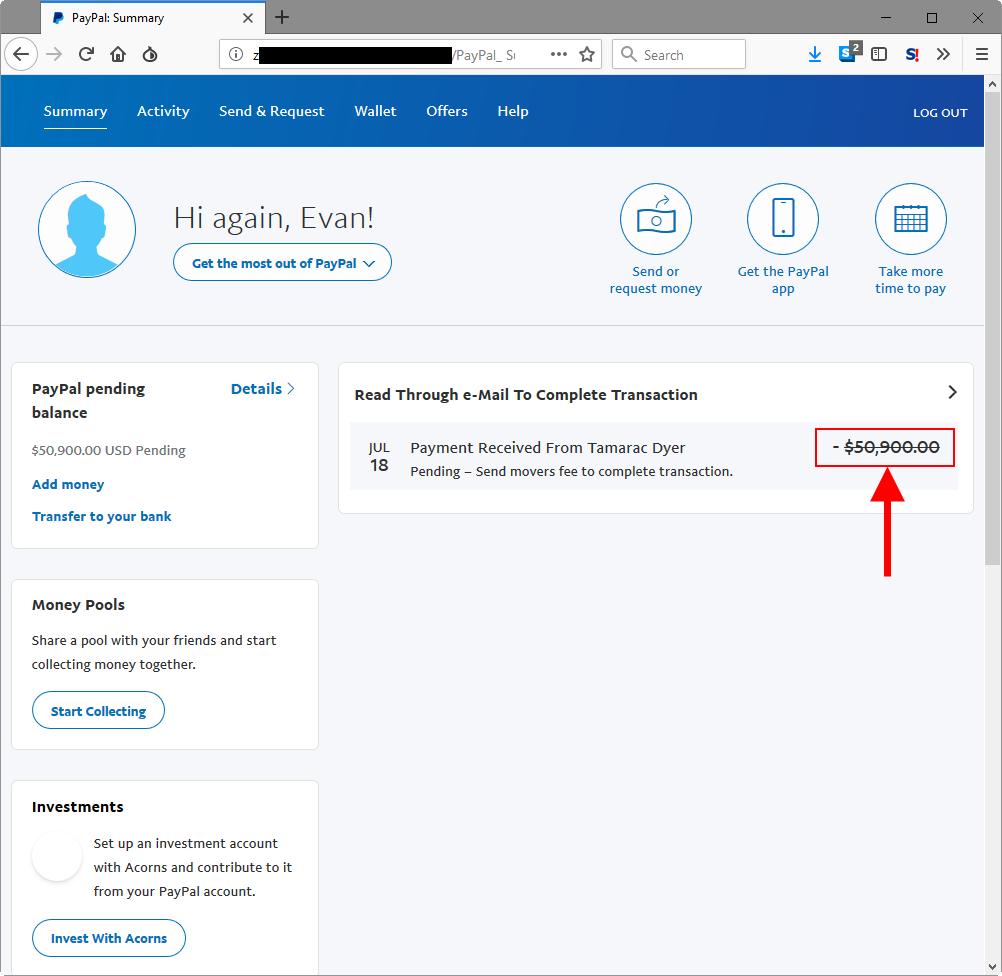Open page actions three-dot menu
Image resolution: width=1002 pixels, height=976 pixels.
point(559,54)
